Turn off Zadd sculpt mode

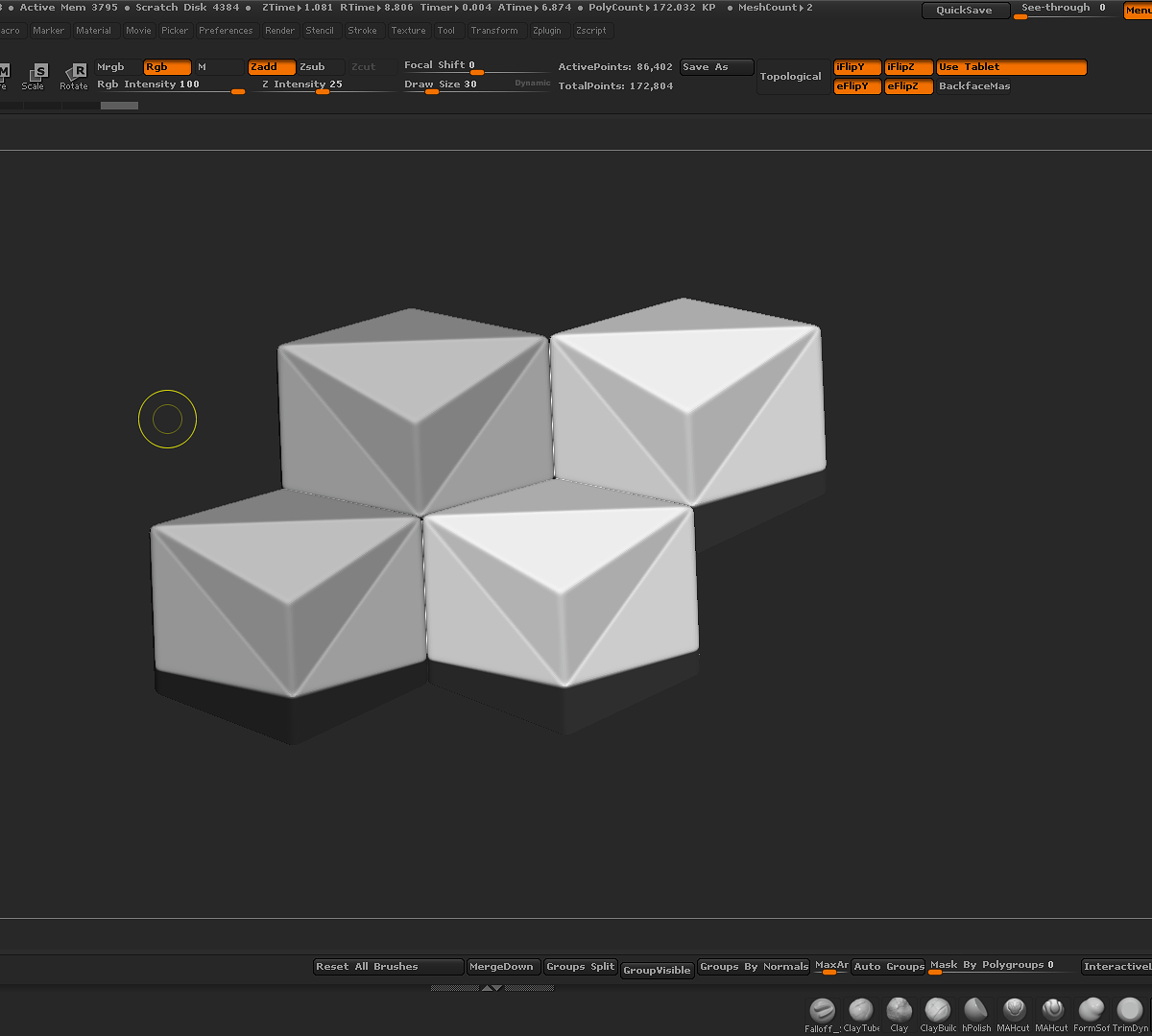pos(272,67)
